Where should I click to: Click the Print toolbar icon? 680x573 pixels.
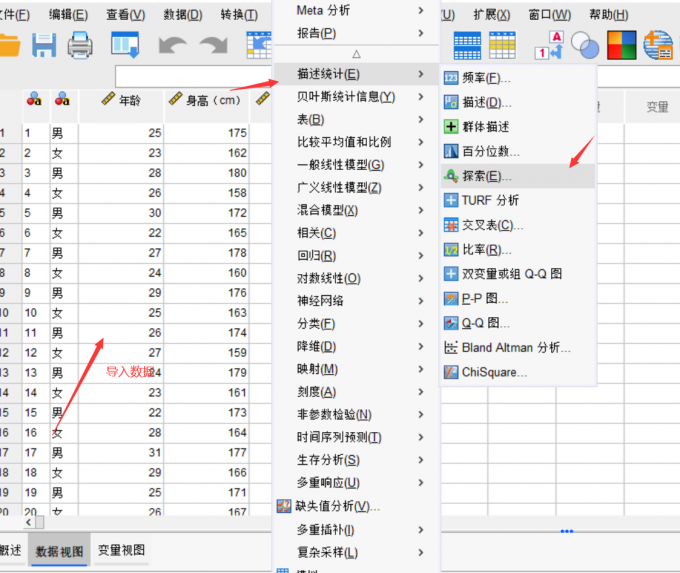80,45
